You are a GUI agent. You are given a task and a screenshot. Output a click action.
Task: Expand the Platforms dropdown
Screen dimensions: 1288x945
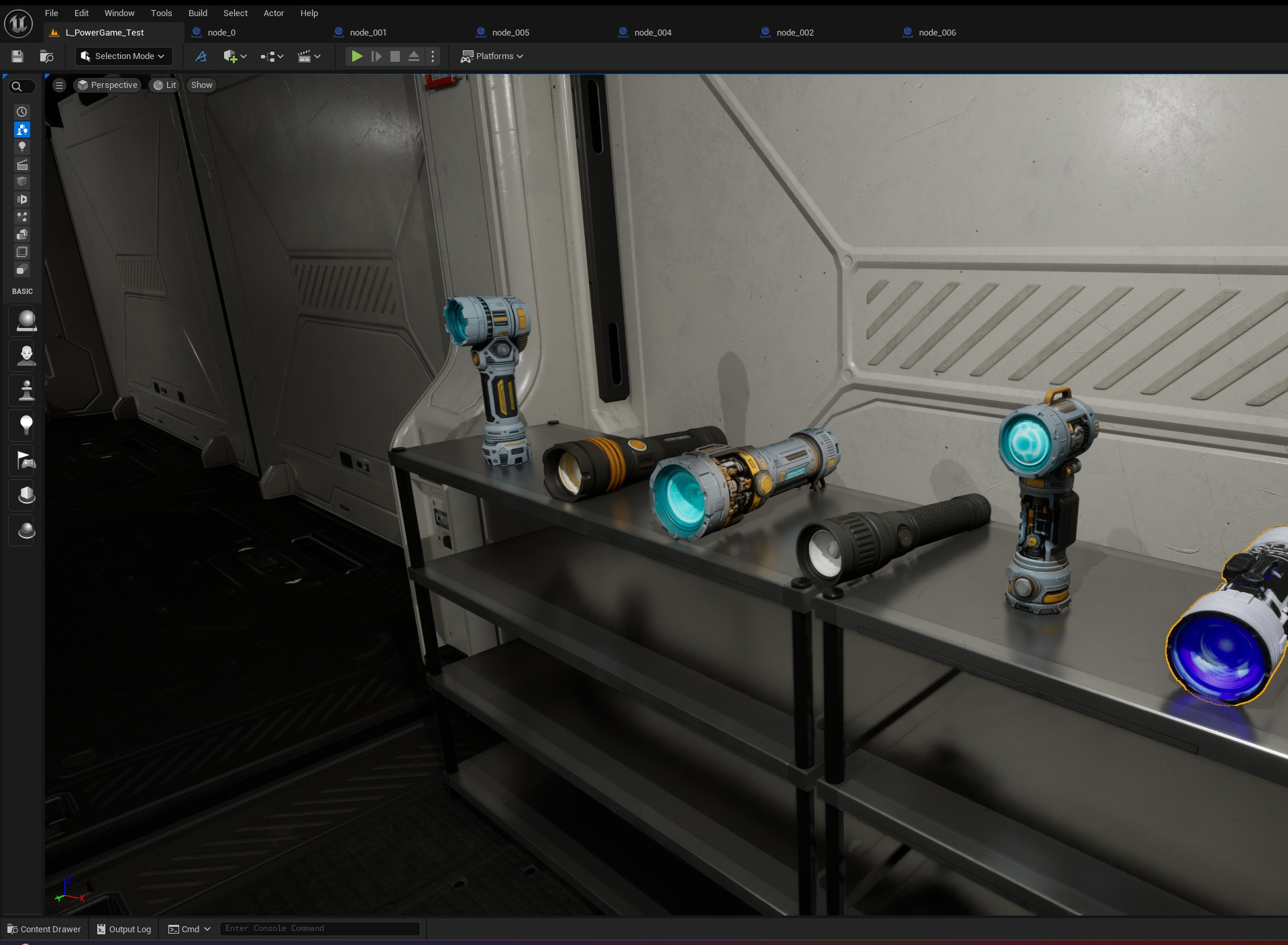point(492,56)
